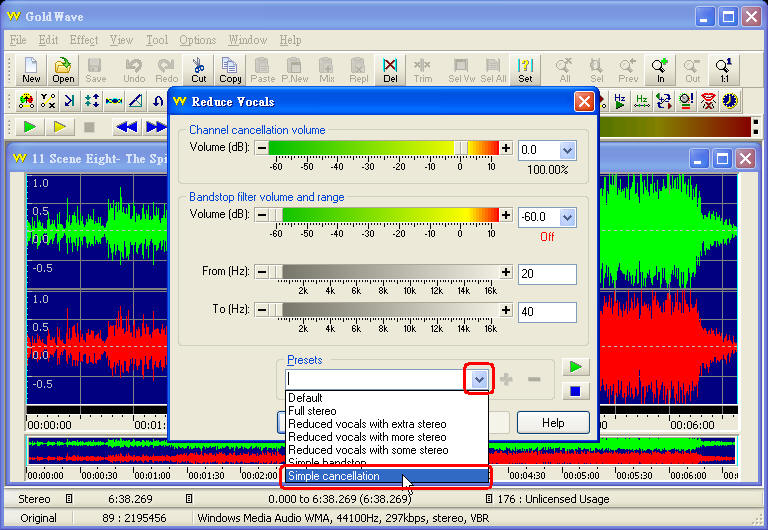768x530 pixels.
Task: Open the bandstop volume -60.0 dropdown
Action: click(x=567, y=216)
